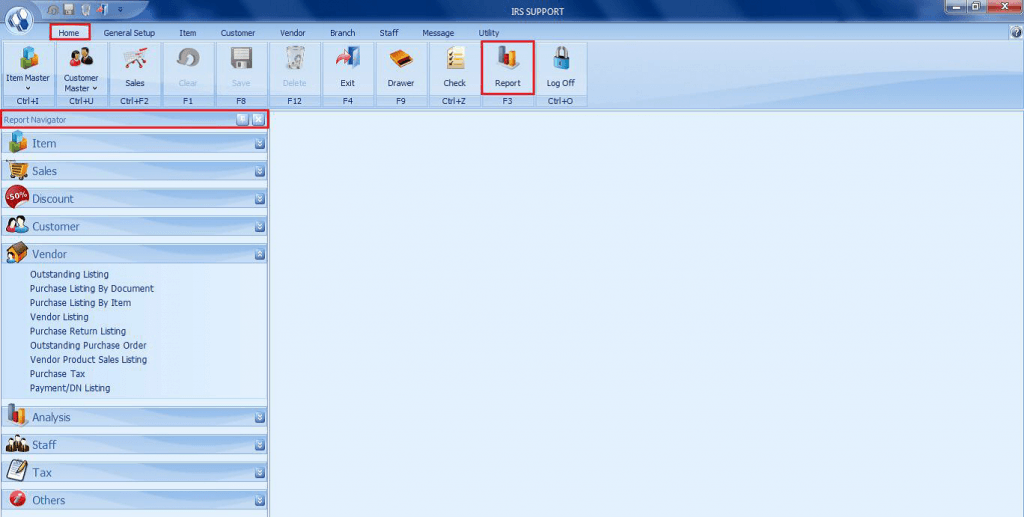This screenshot has height=517, width=1024.
Task: Open the Item ribbon tab
Action: click(x=187, y=33)
